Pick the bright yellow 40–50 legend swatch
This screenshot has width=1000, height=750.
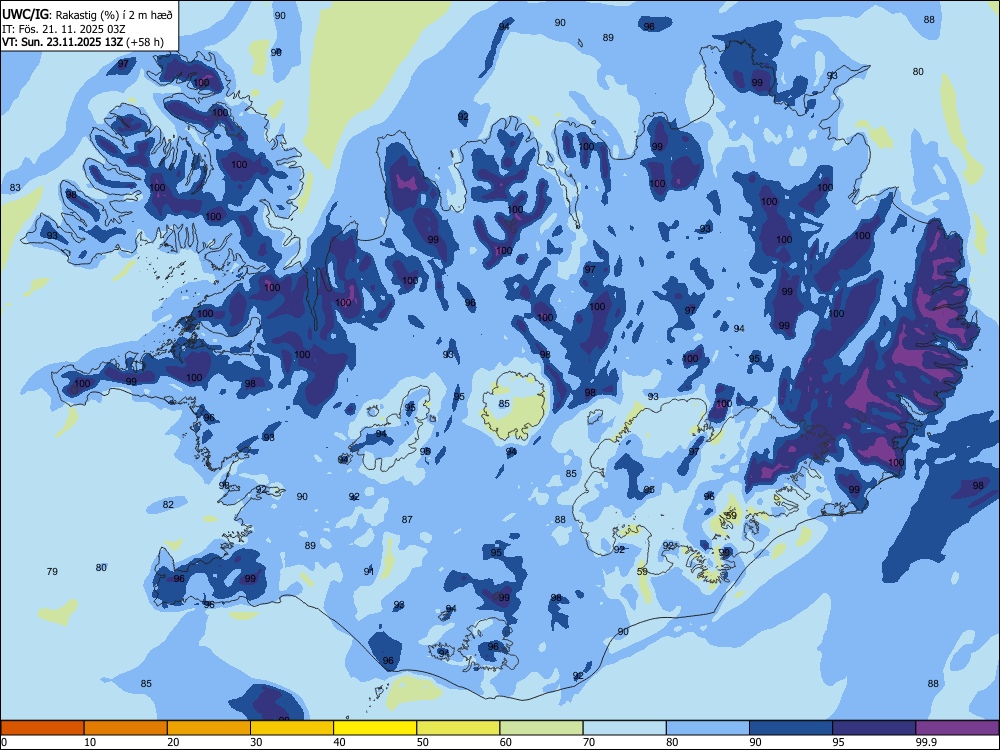point(375,728)
